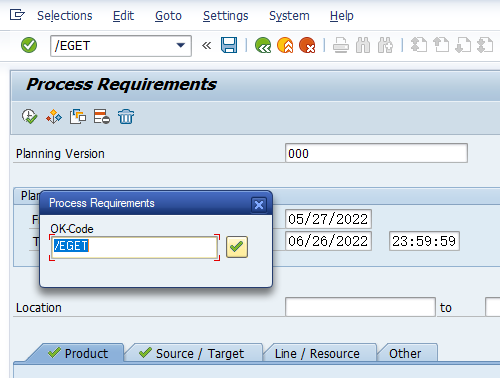Click the end date field 06/26/2022

[328, 241]
